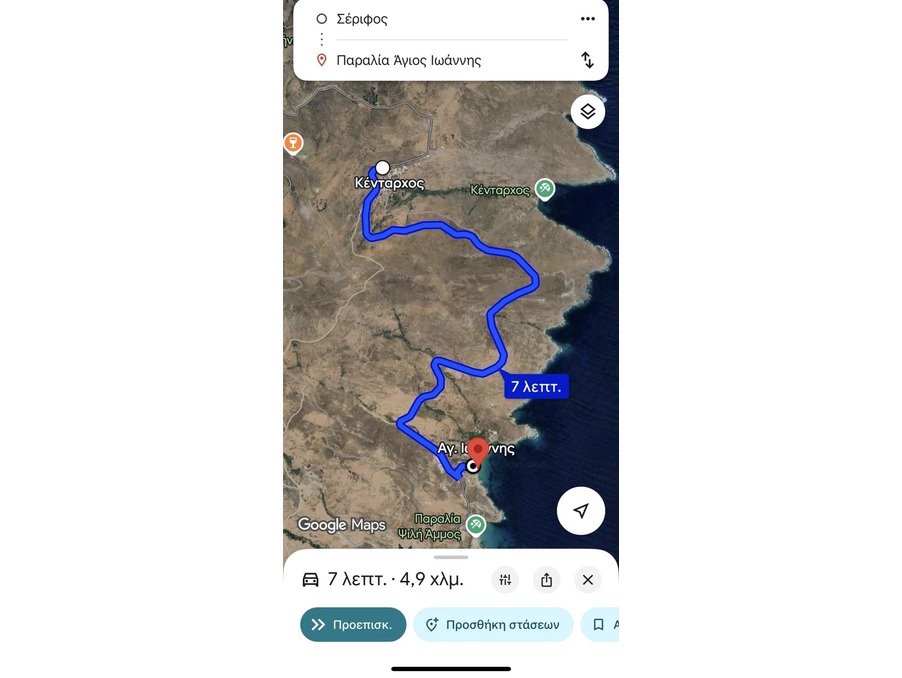
Task: Close the directions panel with X
Action: pos(587,580)
